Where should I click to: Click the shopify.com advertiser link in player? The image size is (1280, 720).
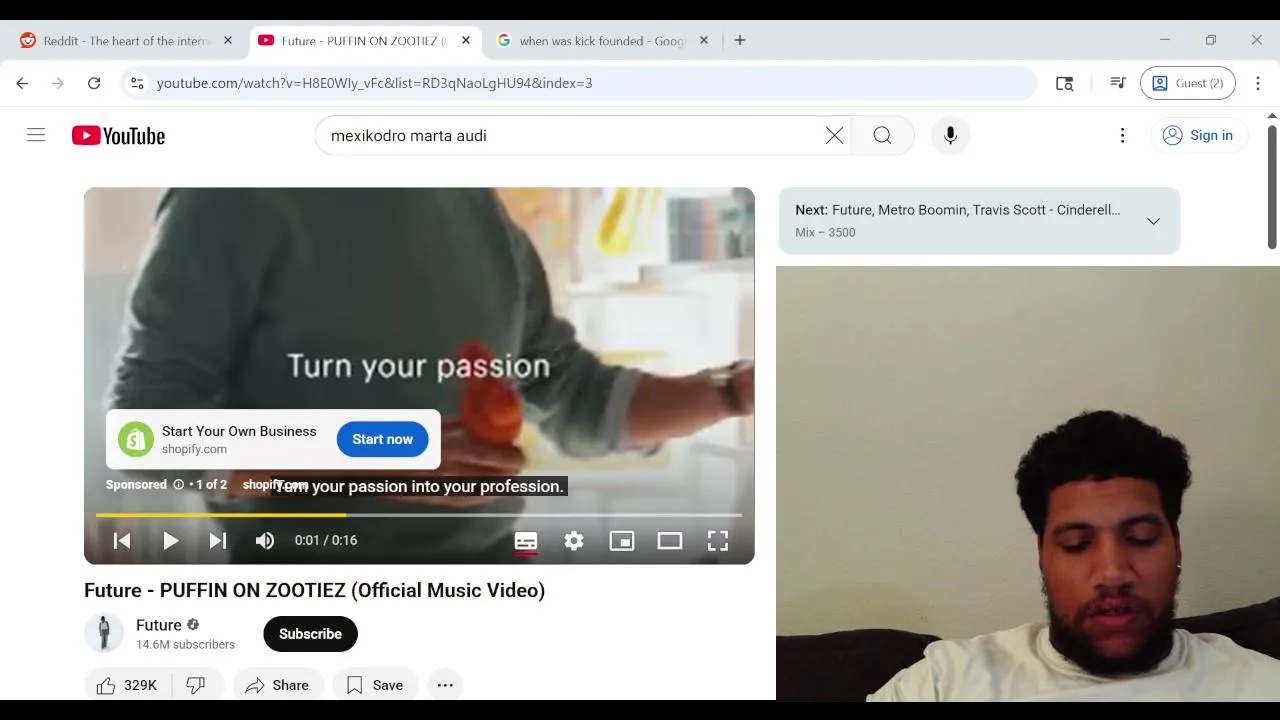[x=275, y=485]
